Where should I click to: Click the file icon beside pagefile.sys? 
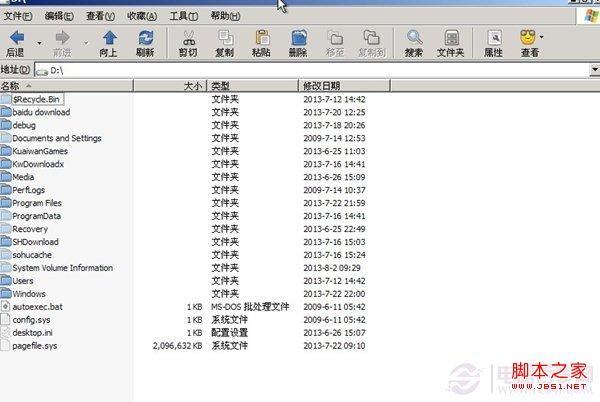[x=5, y=346]
